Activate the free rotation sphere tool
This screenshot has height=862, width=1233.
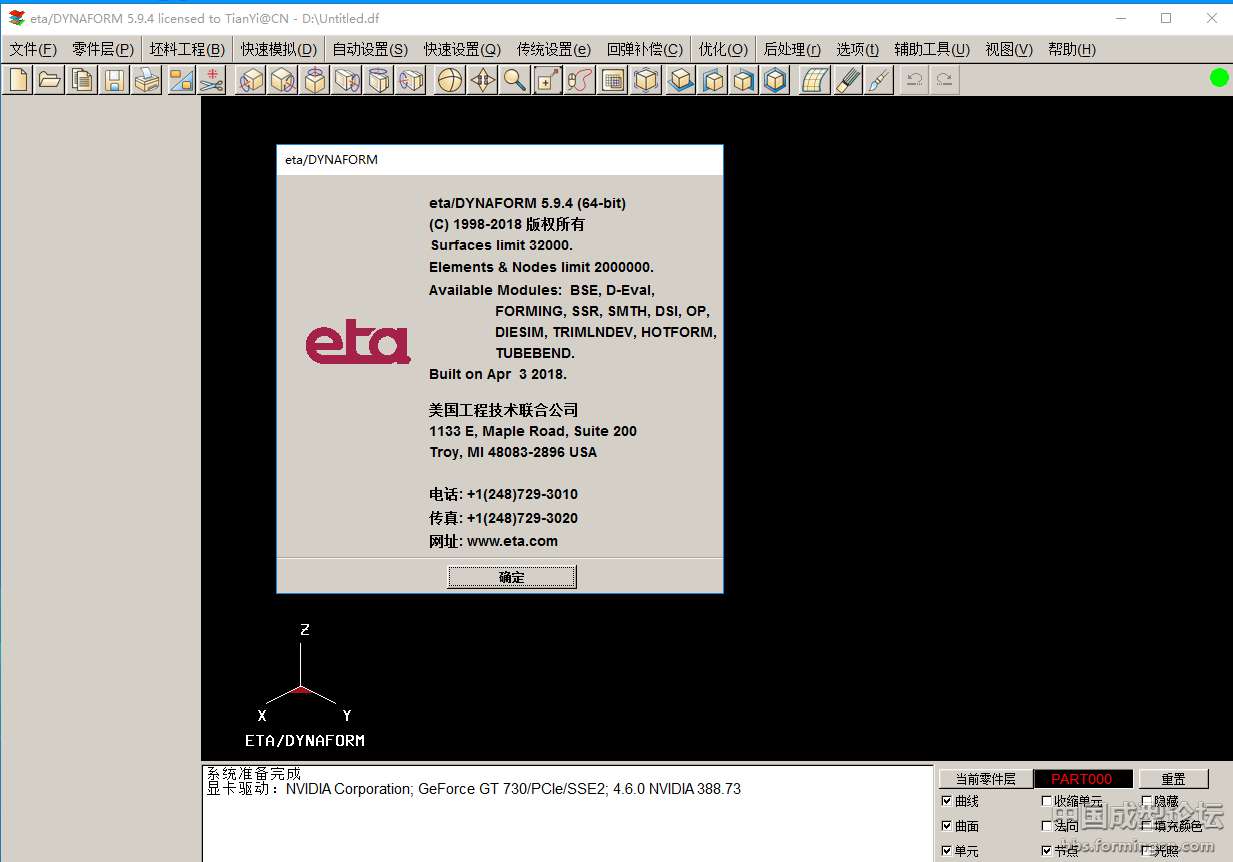click(451, 80)
